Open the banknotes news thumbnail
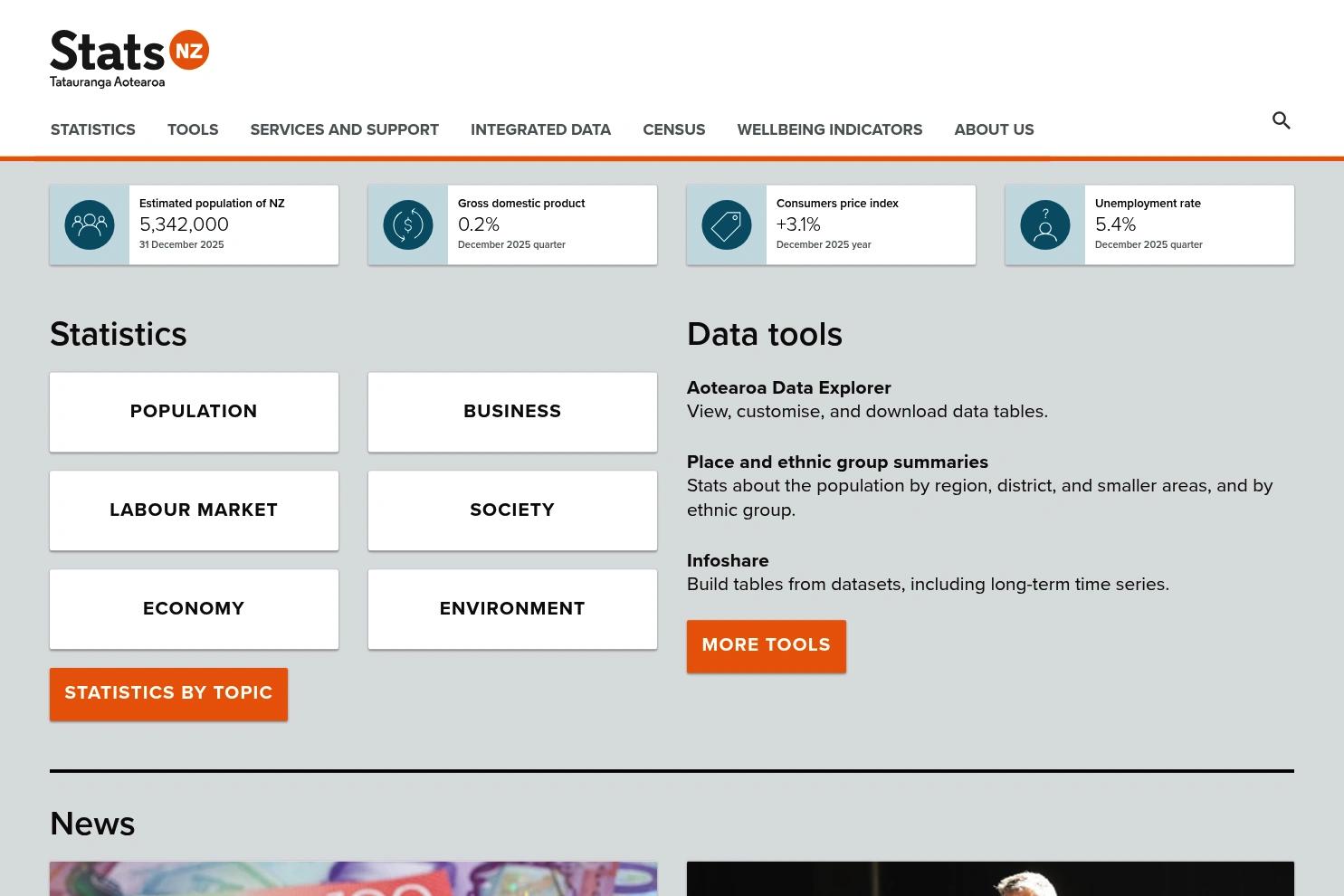Viewport: 1344px width, 896px height. pos(353,879)
